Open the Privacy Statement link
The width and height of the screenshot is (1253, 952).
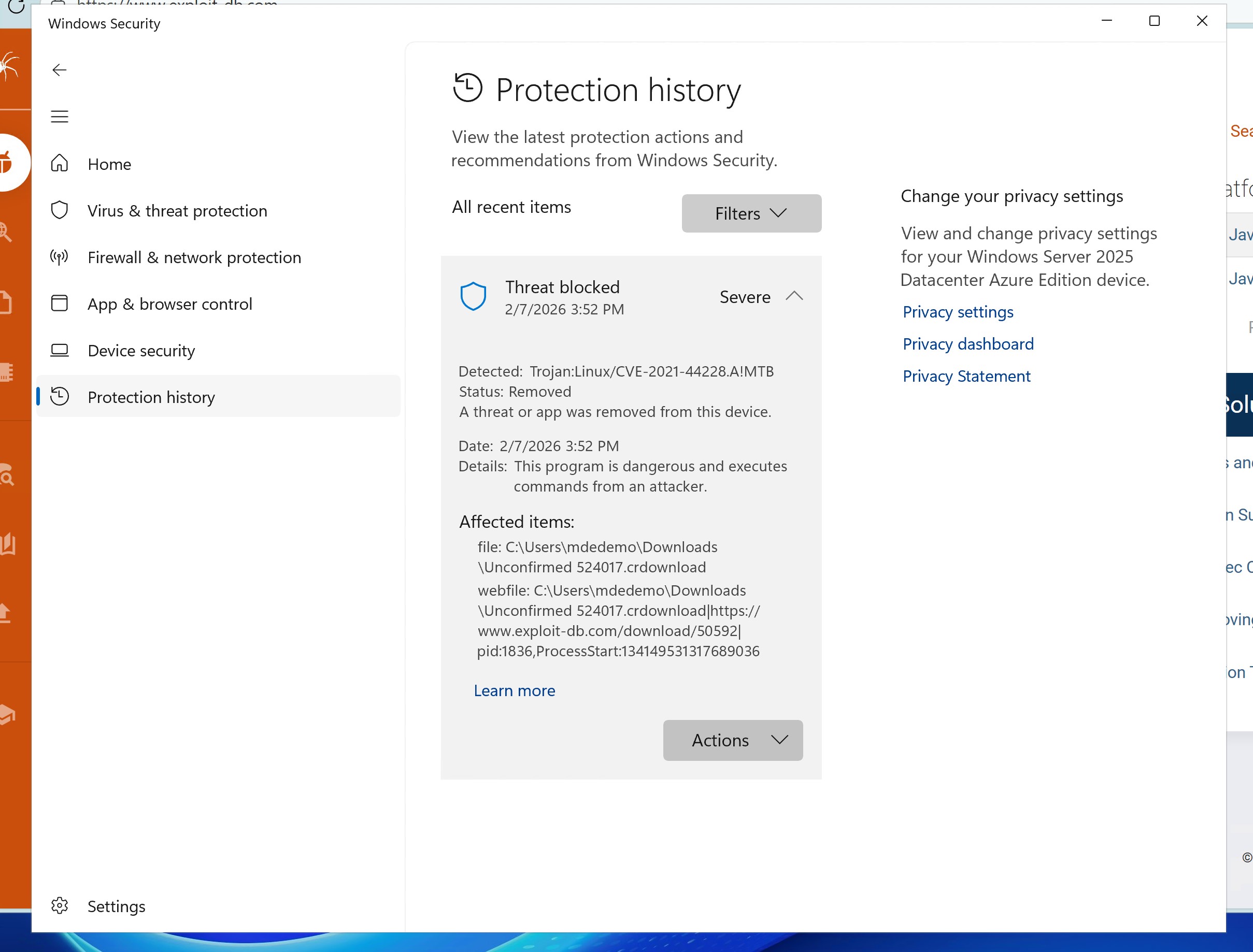[966, 376]
